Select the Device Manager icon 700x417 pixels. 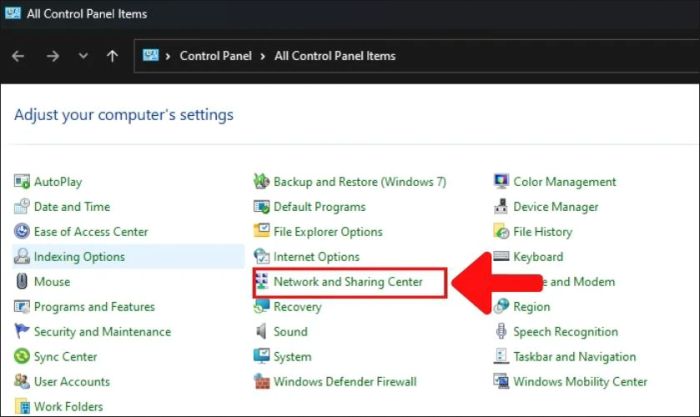click(502, 207)
